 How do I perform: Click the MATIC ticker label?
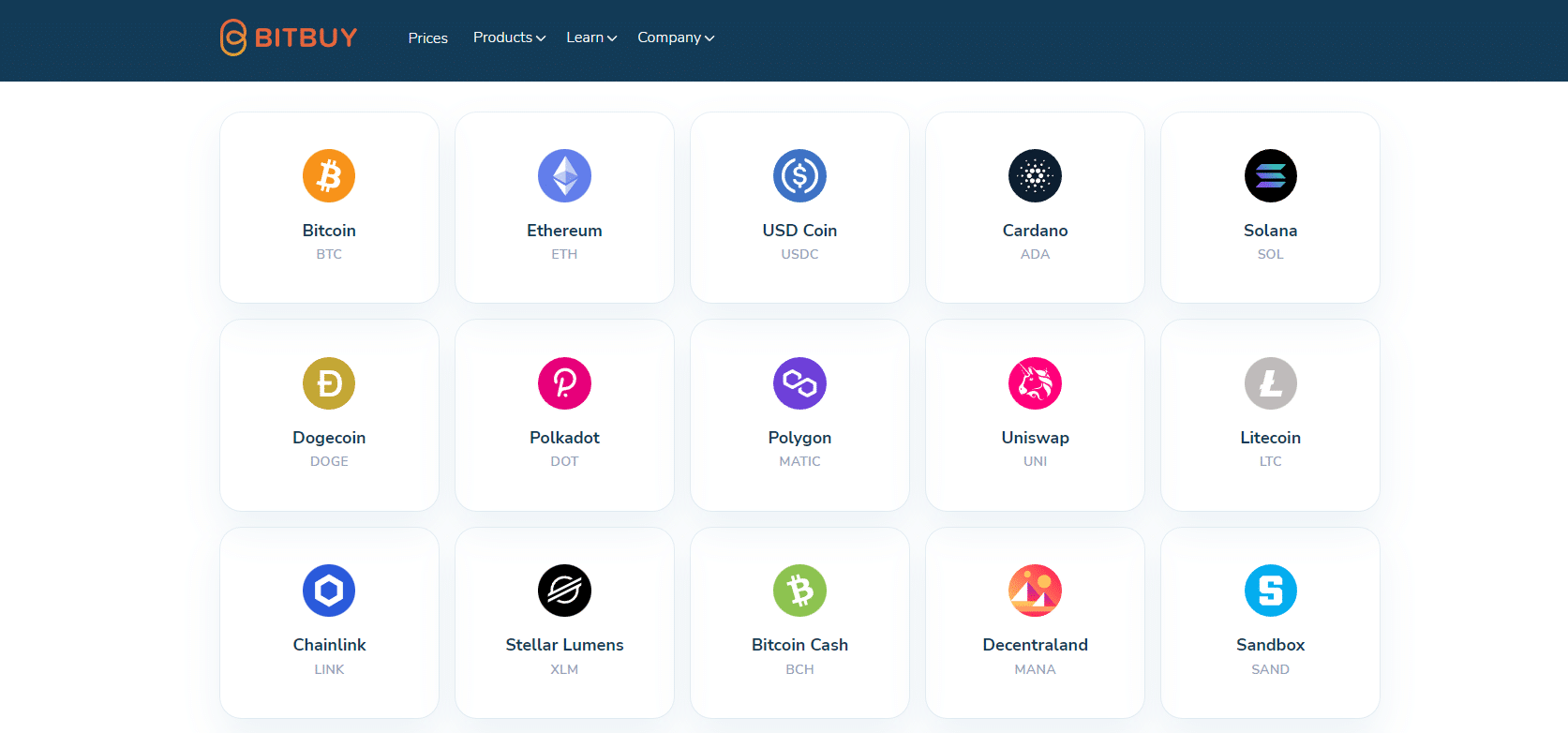pyautogui.click(x=799, y=461)
